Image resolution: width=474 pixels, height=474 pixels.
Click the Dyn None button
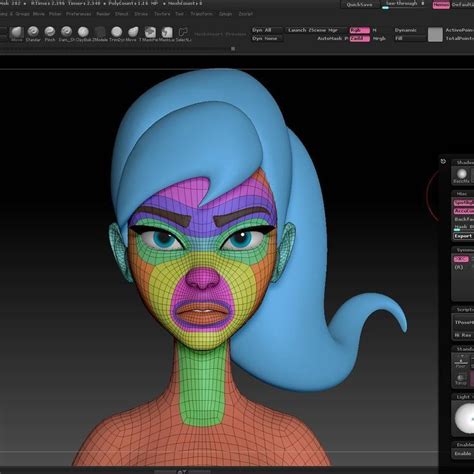pyautogui.click(x=267, y=39)
